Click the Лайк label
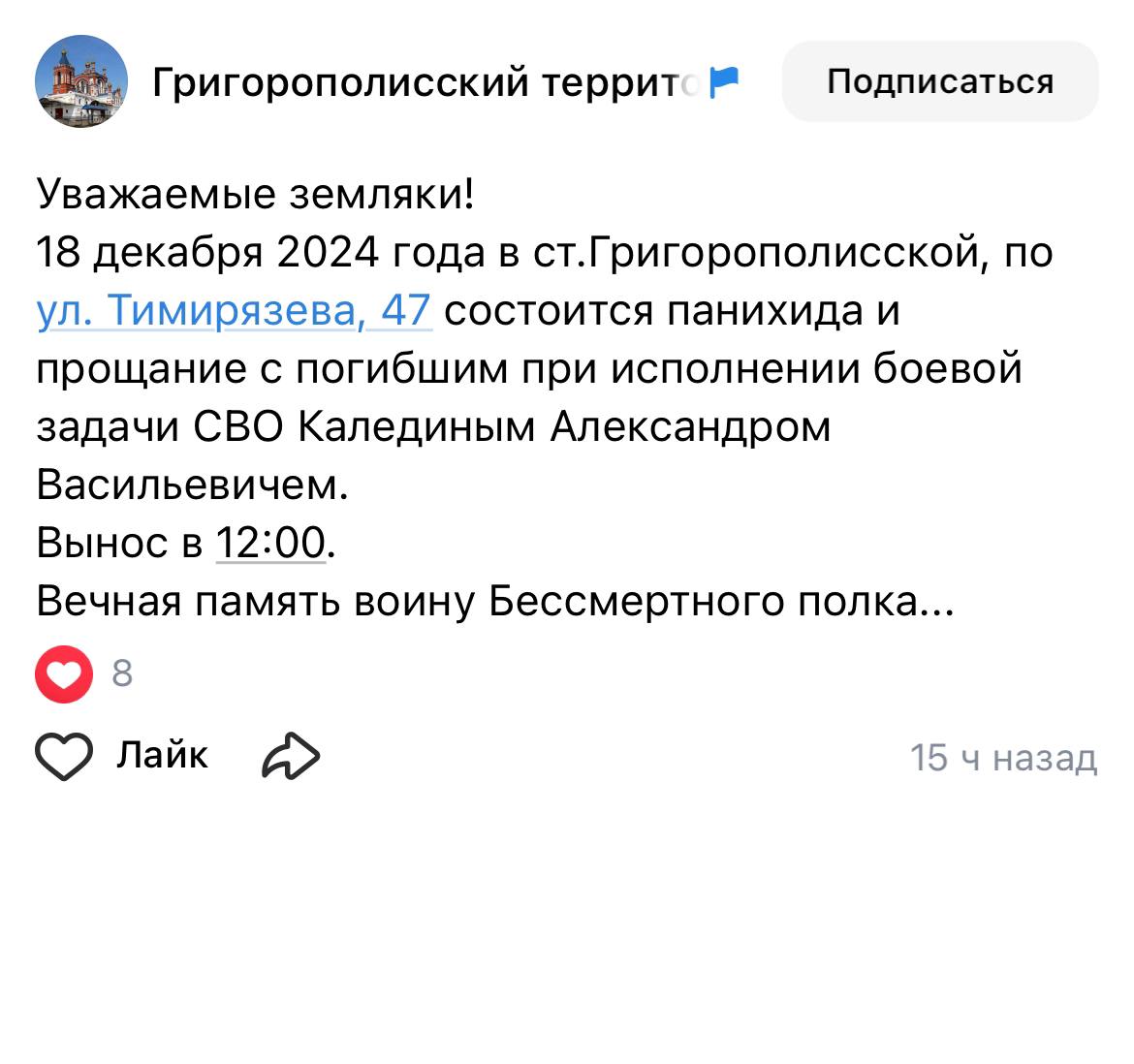 [162, 755]
